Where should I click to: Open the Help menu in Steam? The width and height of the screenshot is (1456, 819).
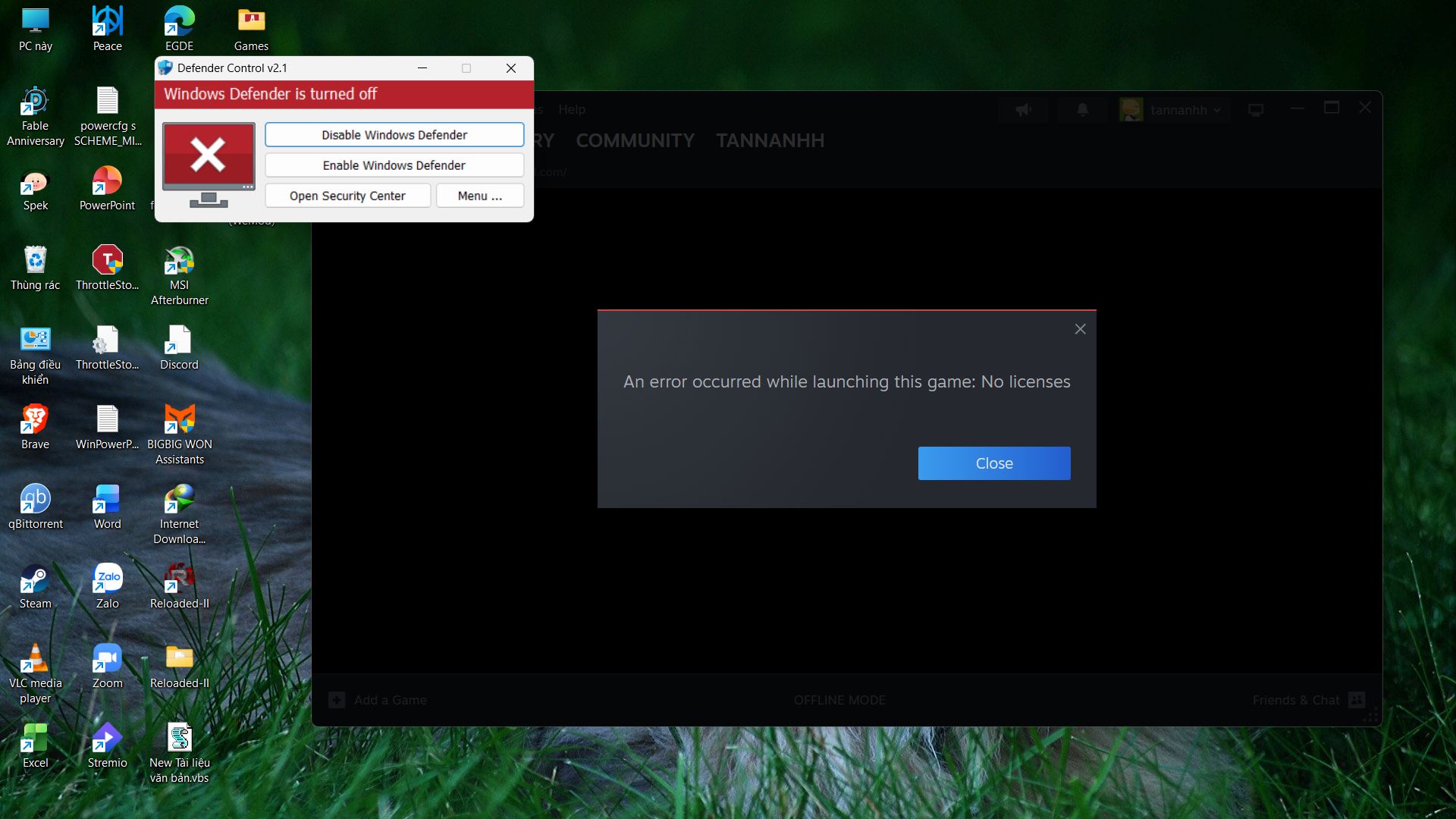tap(572, 109)
